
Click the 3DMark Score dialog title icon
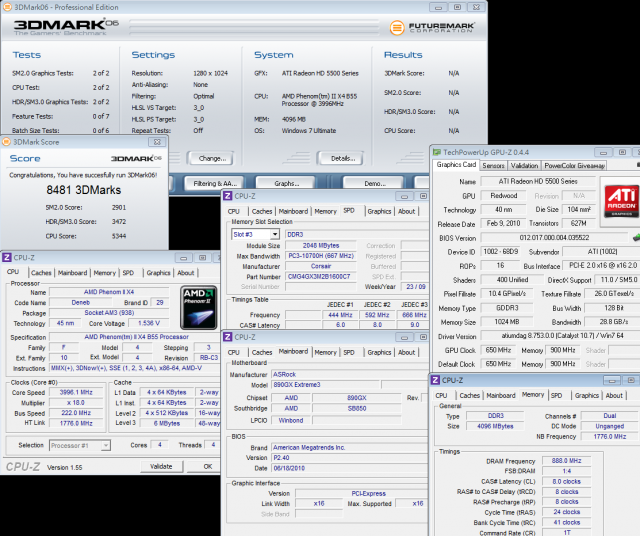pos(7,142)
